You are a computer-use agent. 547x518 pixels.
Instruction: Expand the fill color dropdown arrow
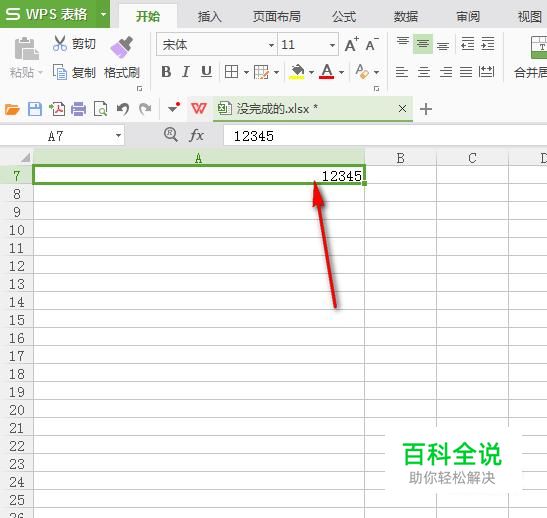point(312,73)
